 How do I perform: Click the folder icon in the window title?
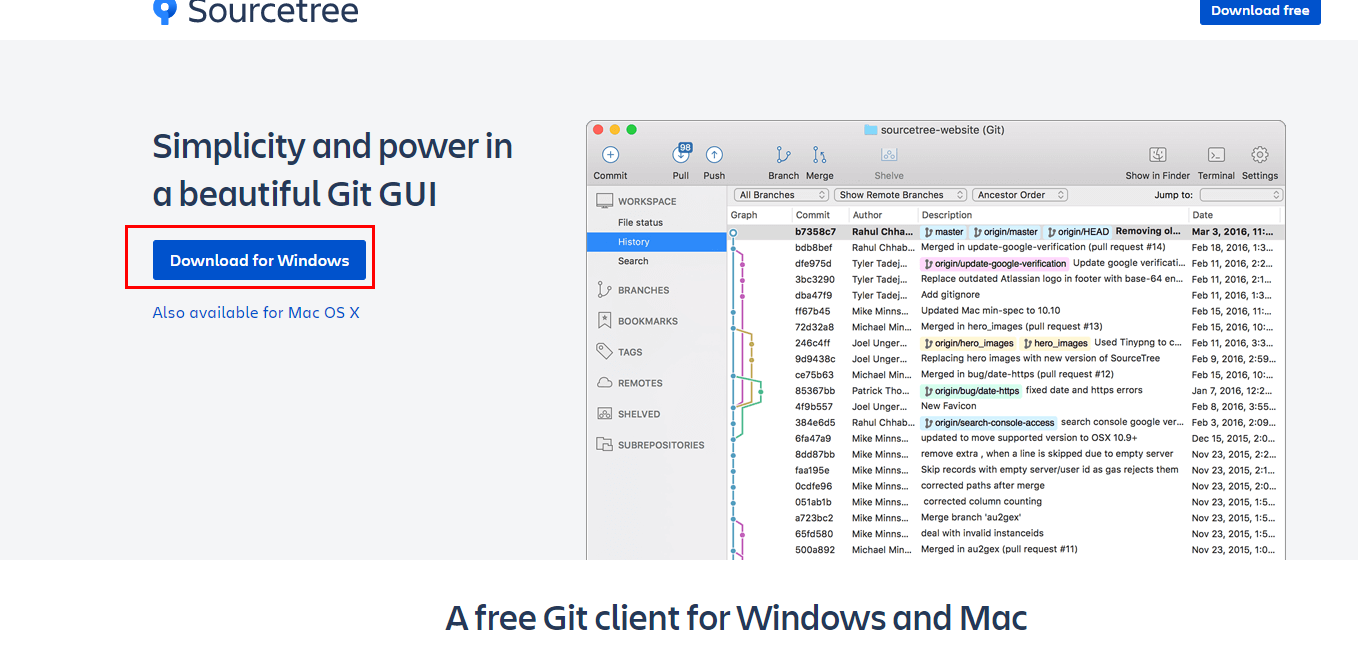(870, 130)
